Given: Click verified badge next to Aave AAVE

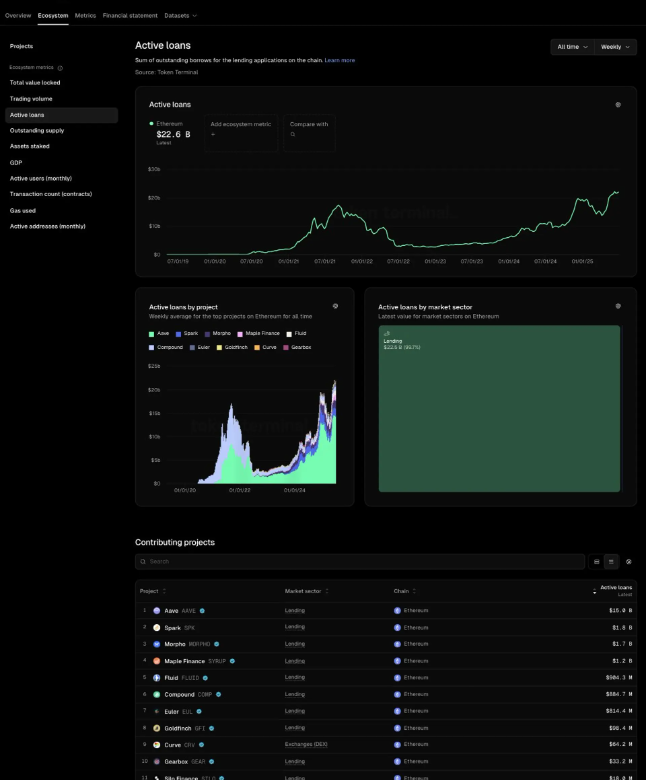Looking at the screenshot, I should pos(202,611).
